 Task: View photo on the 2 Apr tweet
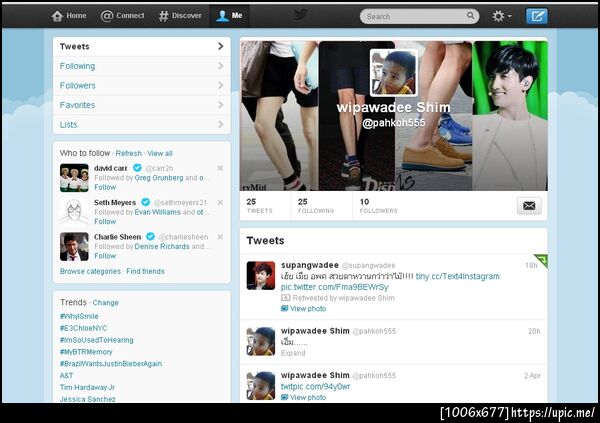pos(308,397)
